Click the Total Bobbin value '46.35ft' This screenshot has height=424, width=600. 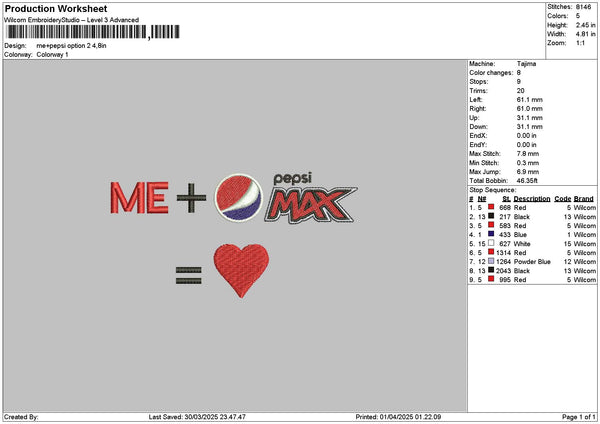click(x=527, y=181)
